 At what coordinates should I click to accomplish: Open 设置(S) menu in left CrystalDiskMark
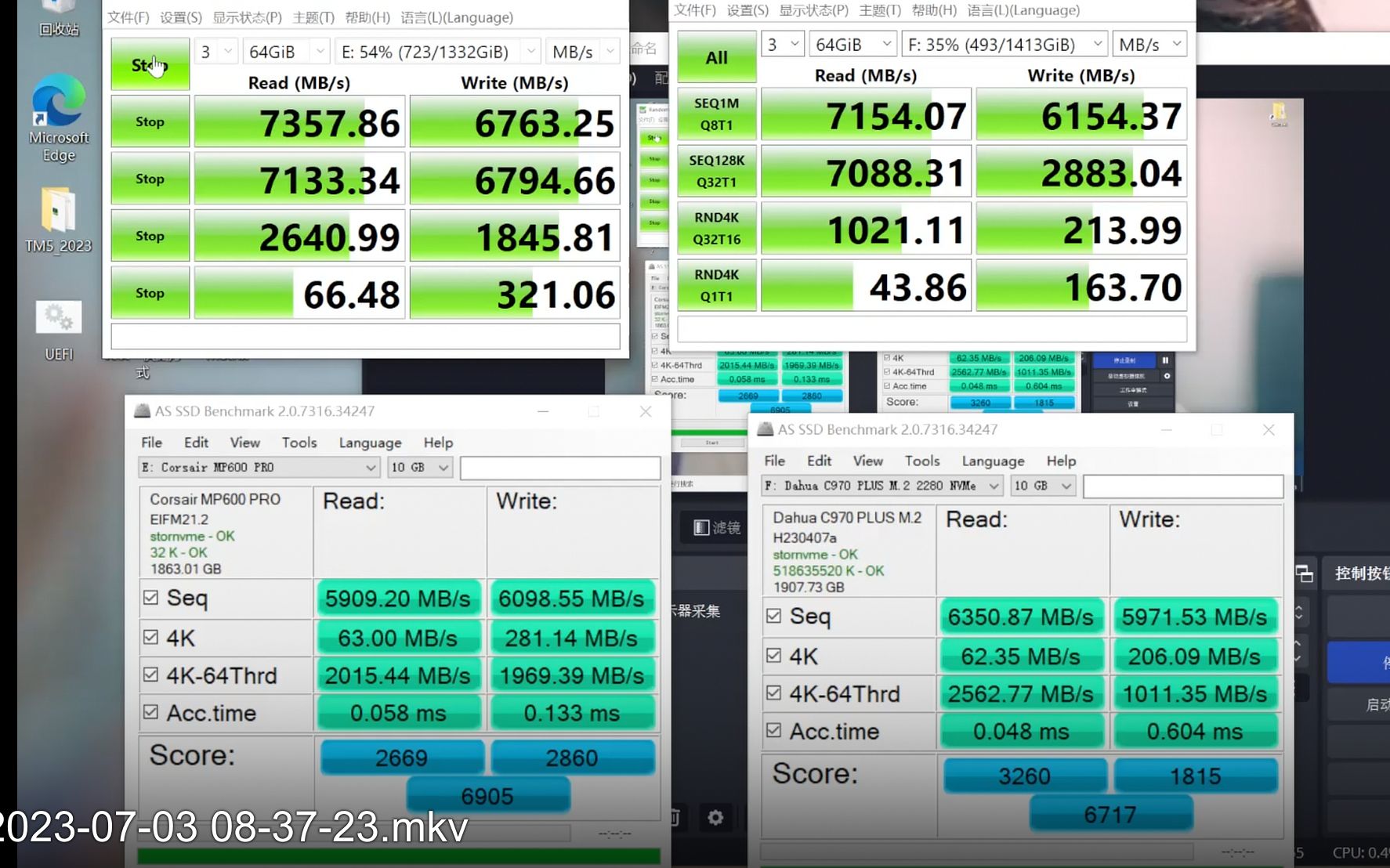click(181, 17)
